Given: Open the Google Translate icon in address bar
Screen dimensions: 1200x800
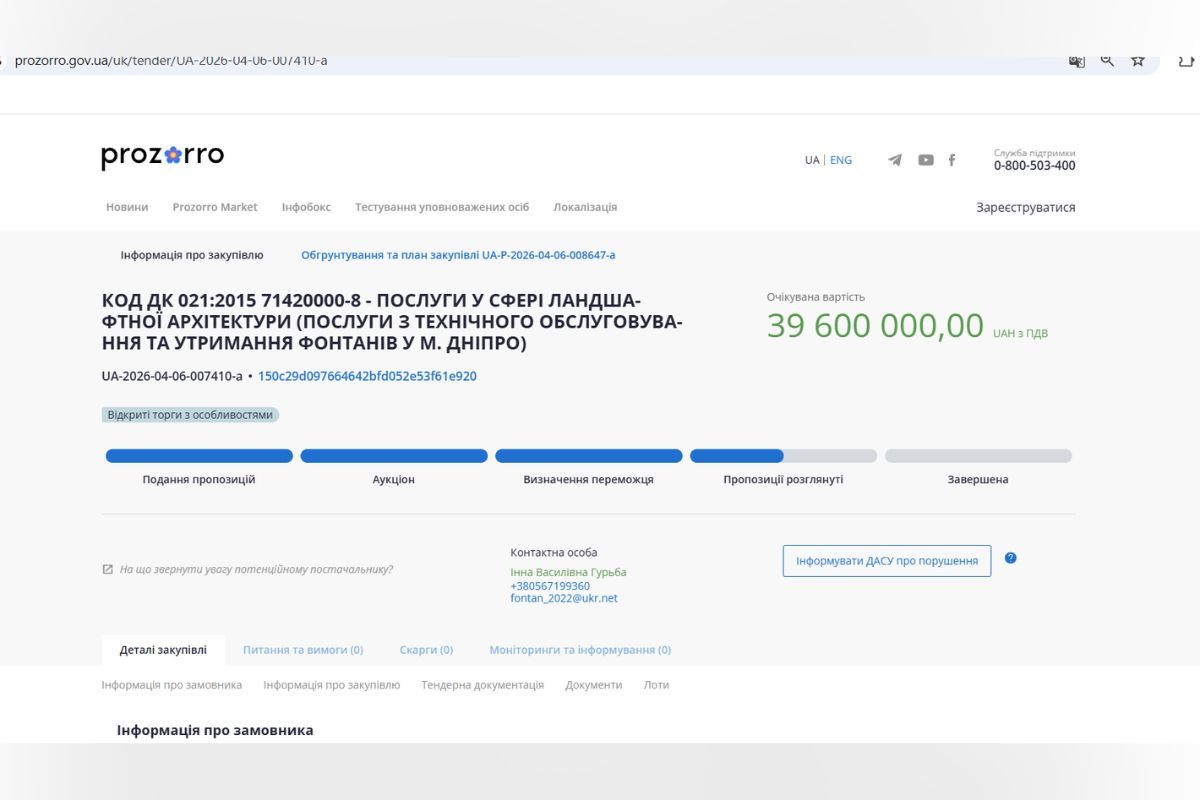Looking at the screenshot, I should click(x=1075, y=61).
